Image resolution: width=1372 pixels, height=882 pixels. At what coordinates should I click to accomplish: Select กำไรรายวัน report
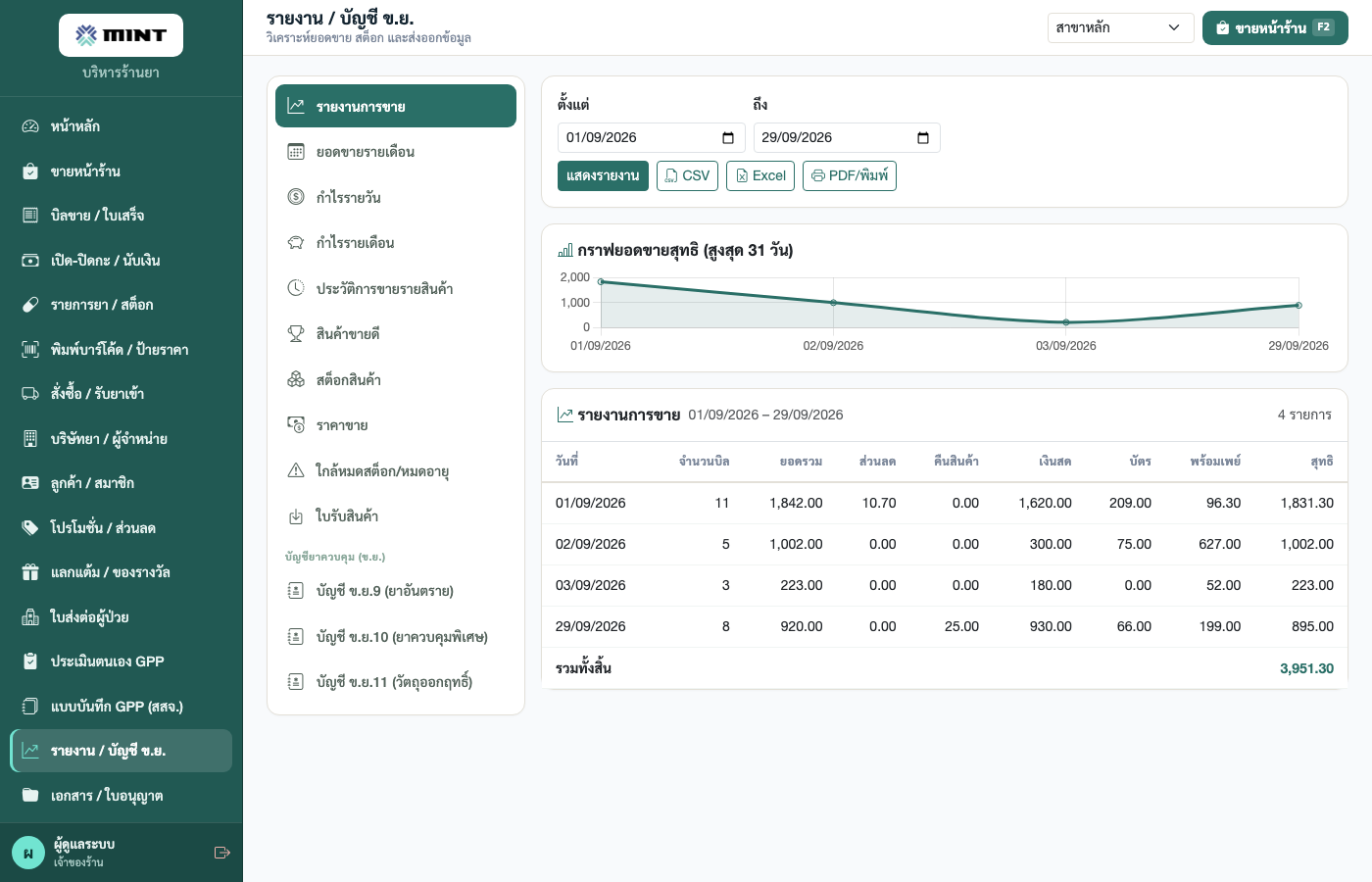pyautogui.click(x=396, y=197)
